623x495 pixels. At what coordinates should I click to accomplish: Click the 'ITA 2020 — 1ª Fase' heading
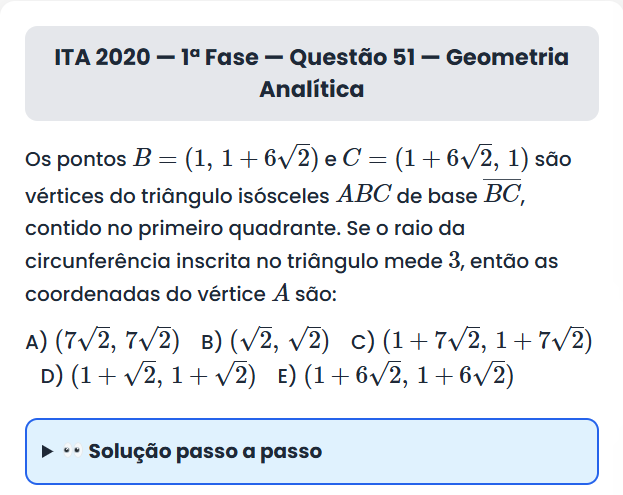pyautogui.click(x=155, y=57)
